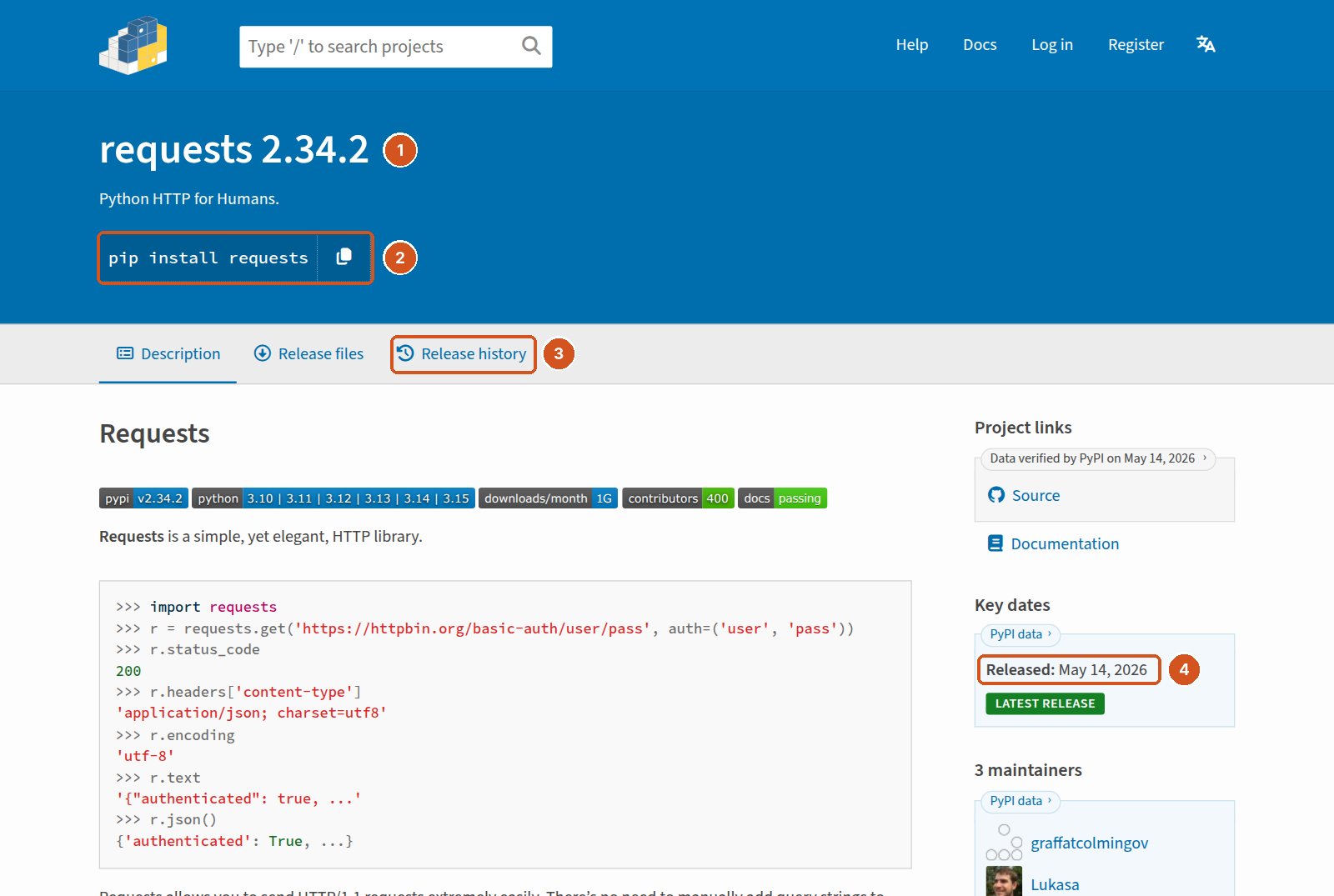Click Lukasa's avatar photo
This screenshot has width=1334, height=896.
pos(1004,882)
